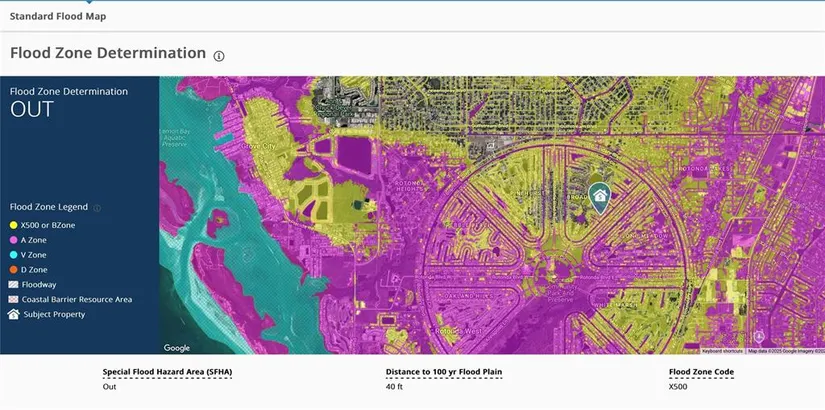The width and height of the screenshot is (825, 410).
Task: Click the Google logo on the map
Action: [x=177, y=348]
